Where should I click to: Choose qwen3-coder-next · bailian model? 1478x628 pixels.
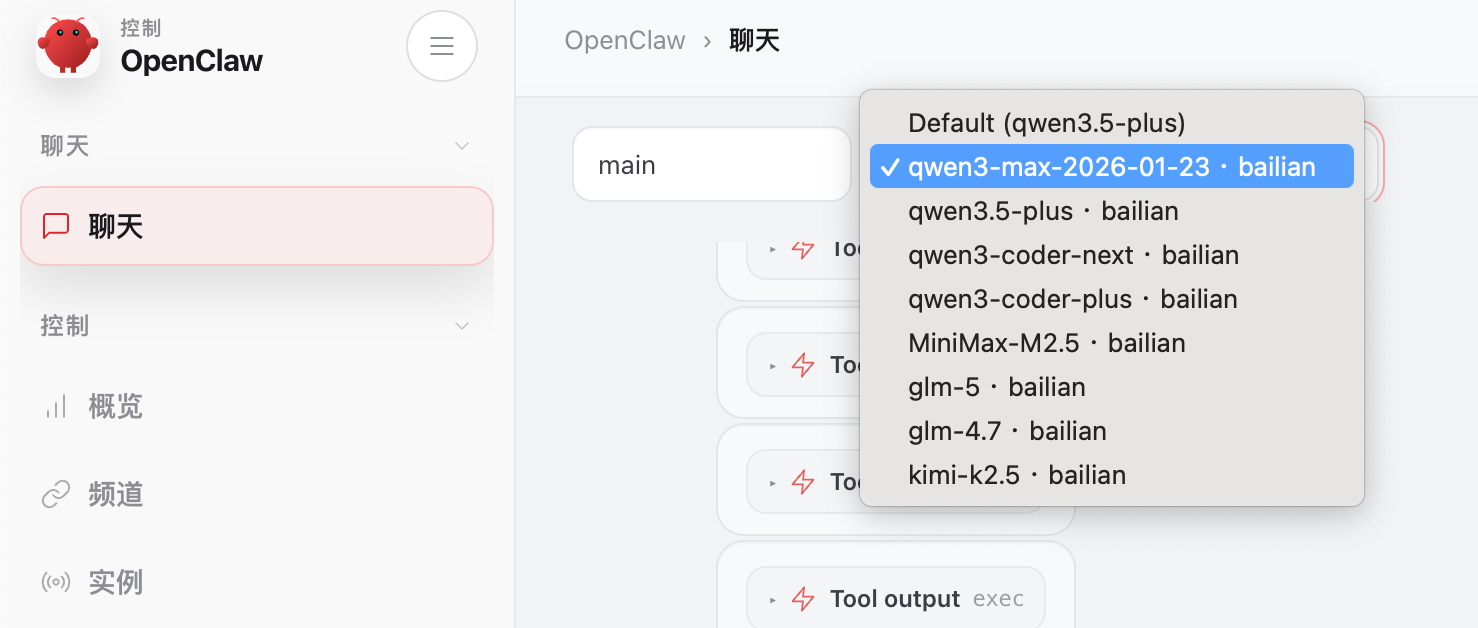tap(1112, 255)
